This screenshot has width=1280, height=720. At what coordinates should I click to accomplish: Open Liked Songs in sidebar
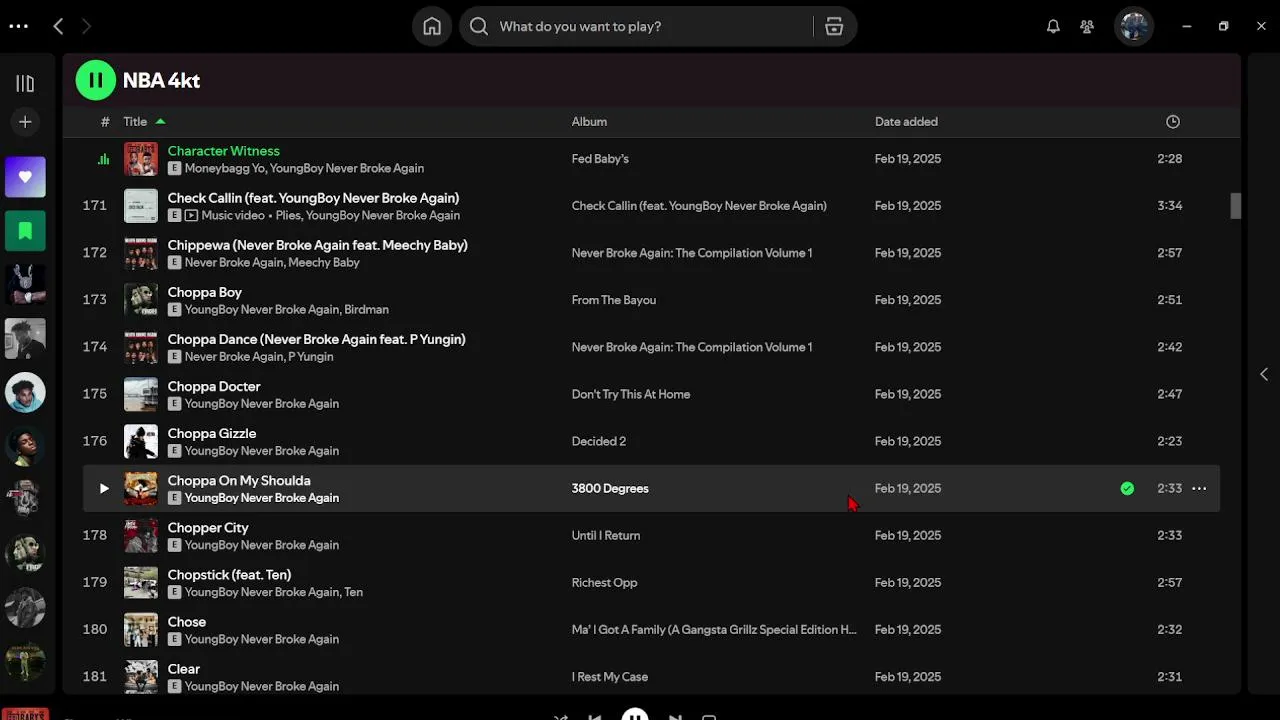point(25,177)
